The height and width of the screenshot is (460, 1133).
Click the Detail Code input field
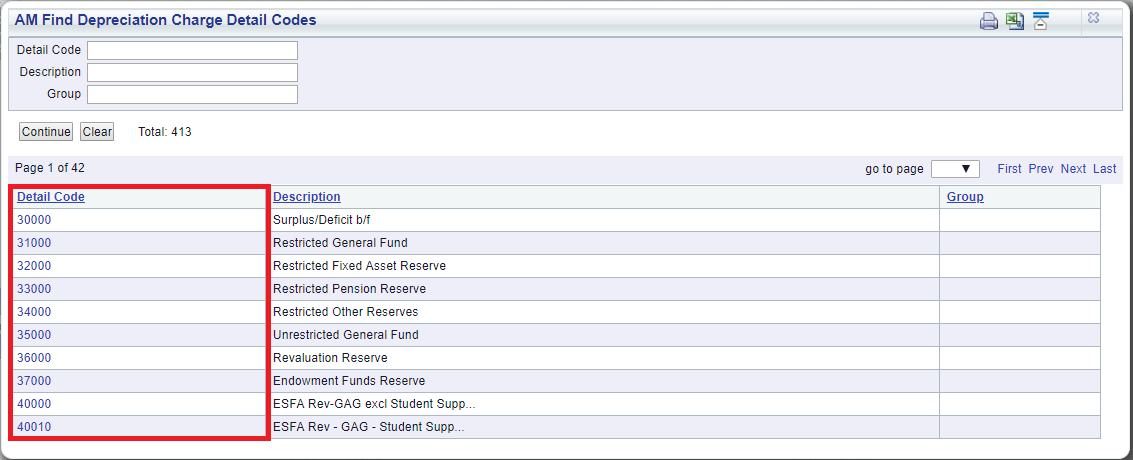pos(192,51)
